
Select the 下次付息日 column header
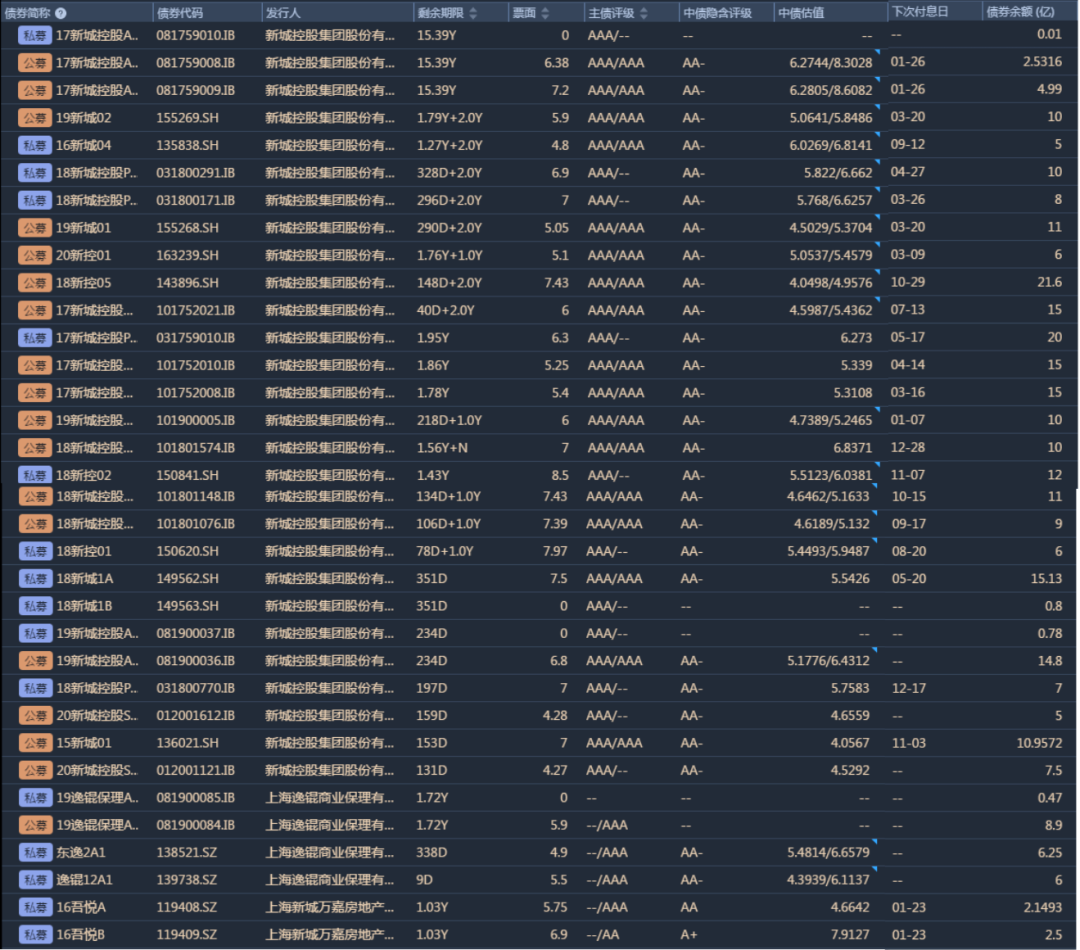click(x=919, y=12)
